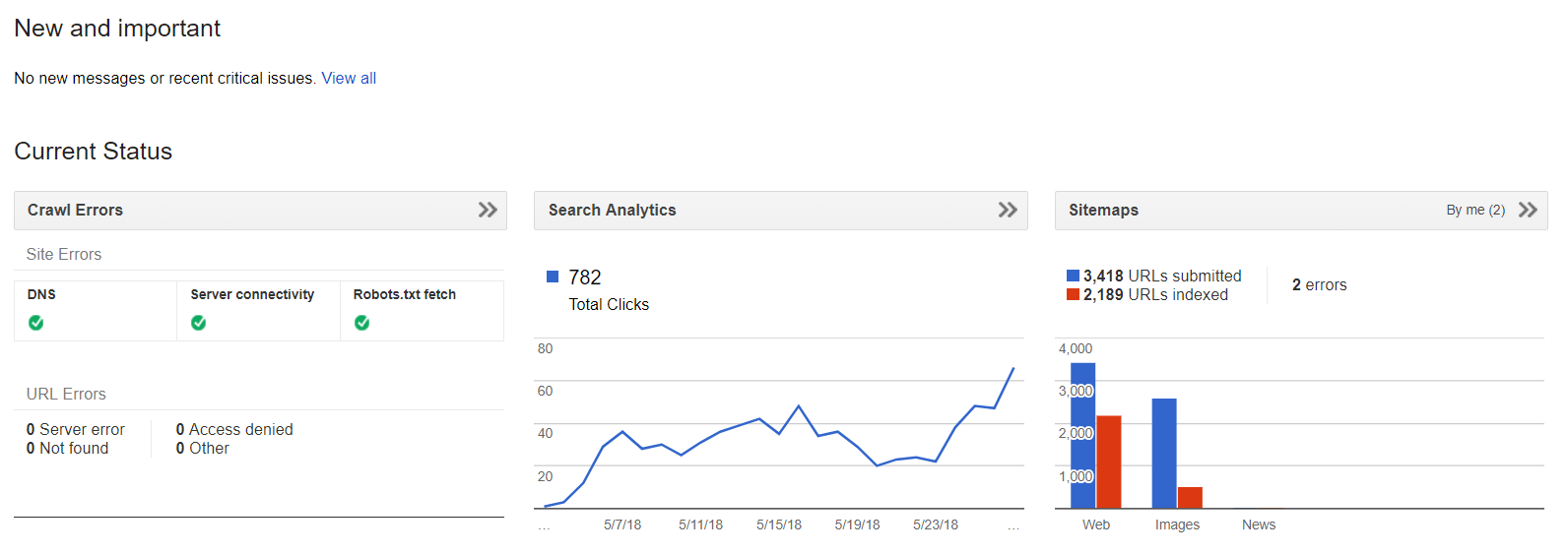Image resolution: width=1568 pixels, height=555 pixels.
Task: Click the View all messages link
Action: pyautogui.click(x=349, y=79)
